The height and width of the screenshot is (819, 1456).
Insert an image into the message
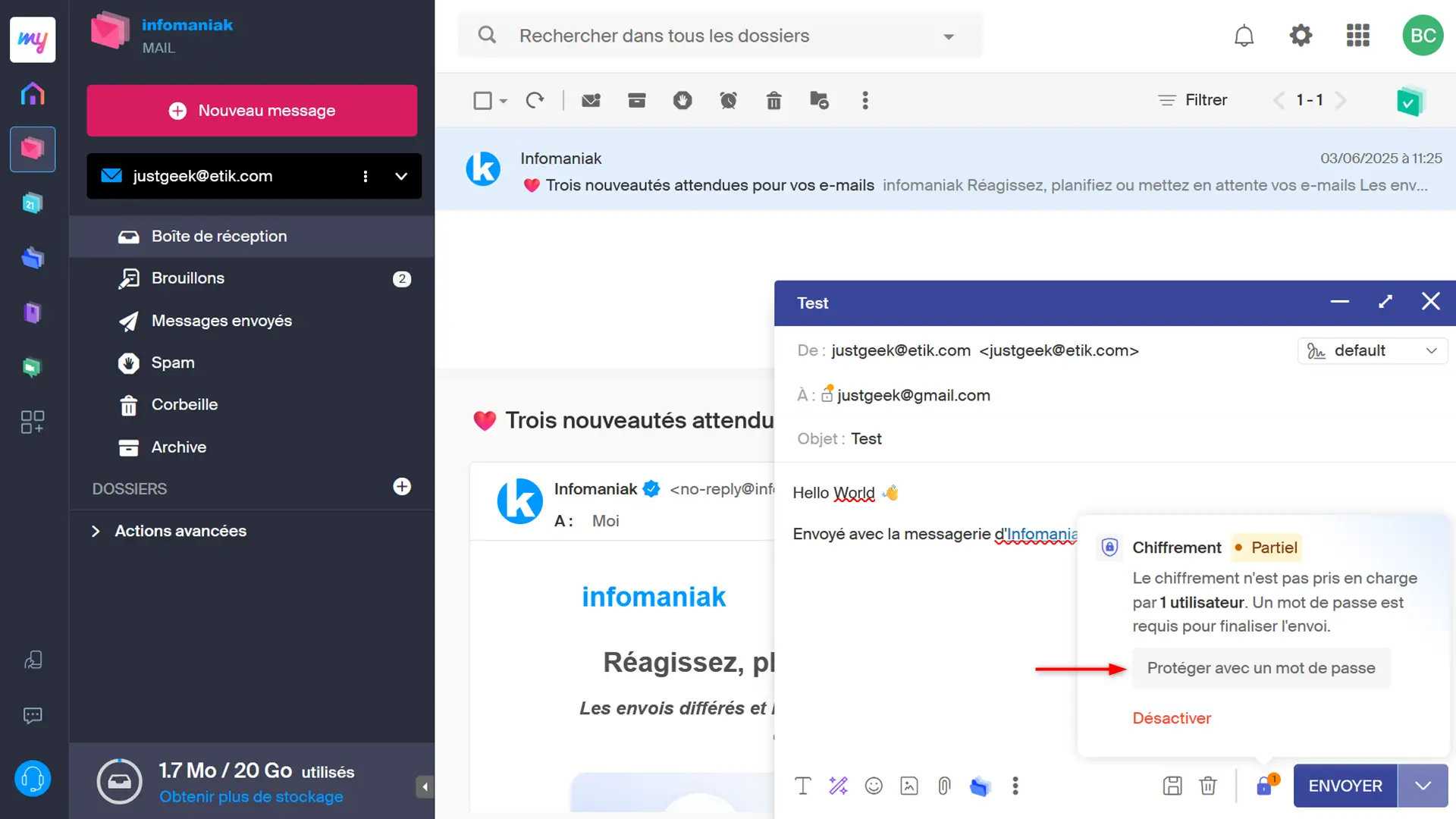908,786
